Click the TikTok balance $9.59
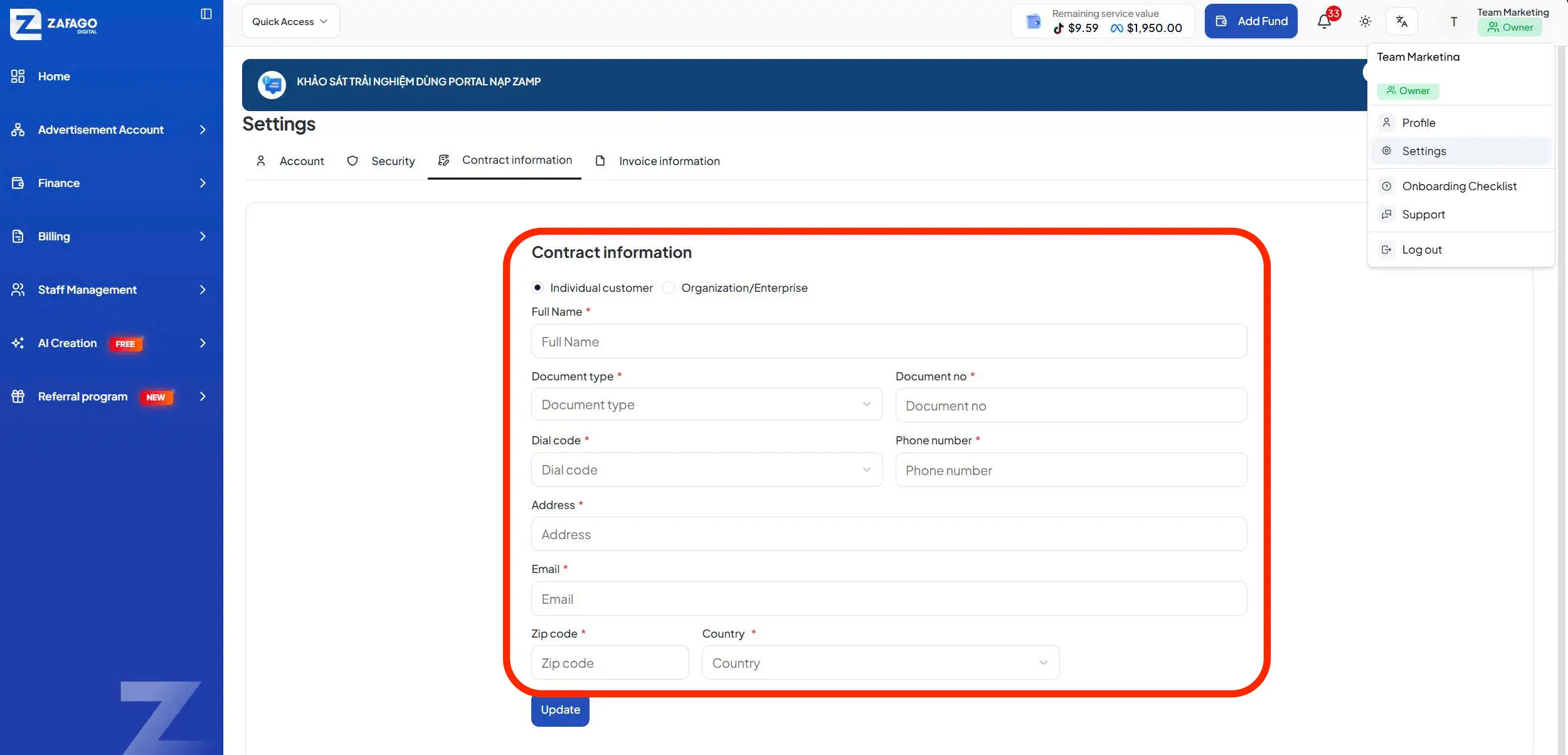1568x755 pixels. [x=1076, y=28]
